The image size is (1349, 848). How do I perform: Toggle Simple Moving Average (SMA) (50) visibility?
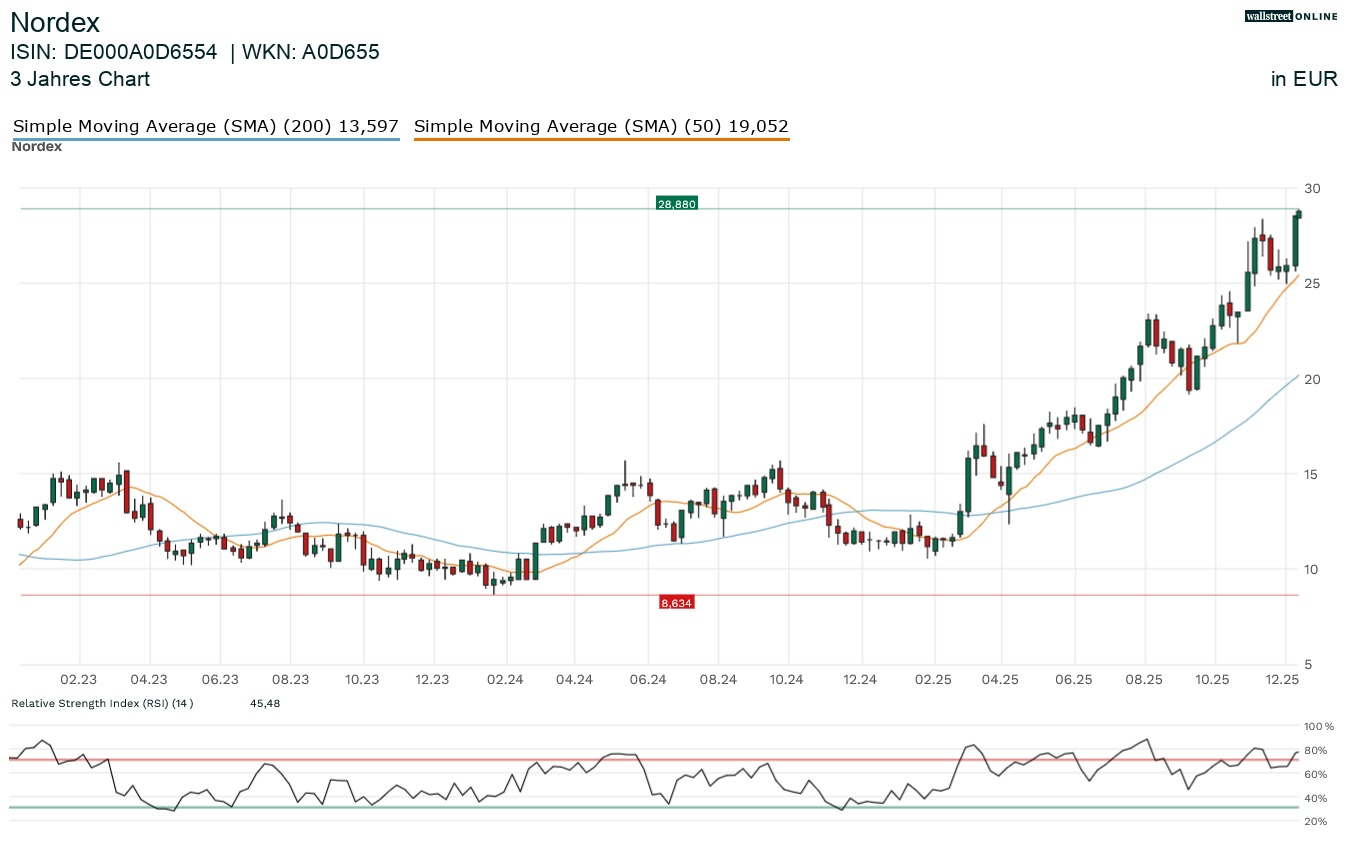[x=601, y=126]
